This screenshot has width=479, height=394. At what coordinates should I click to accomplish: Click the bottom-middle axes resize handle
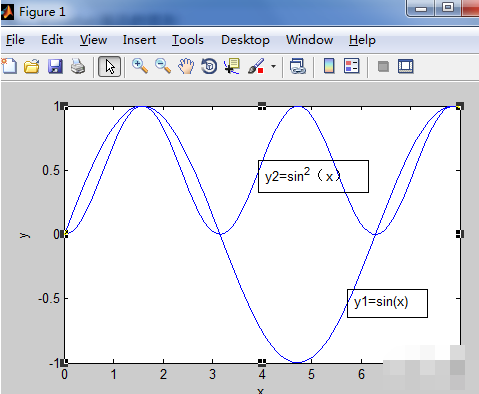pyautogui.click(x=262, y=362)
